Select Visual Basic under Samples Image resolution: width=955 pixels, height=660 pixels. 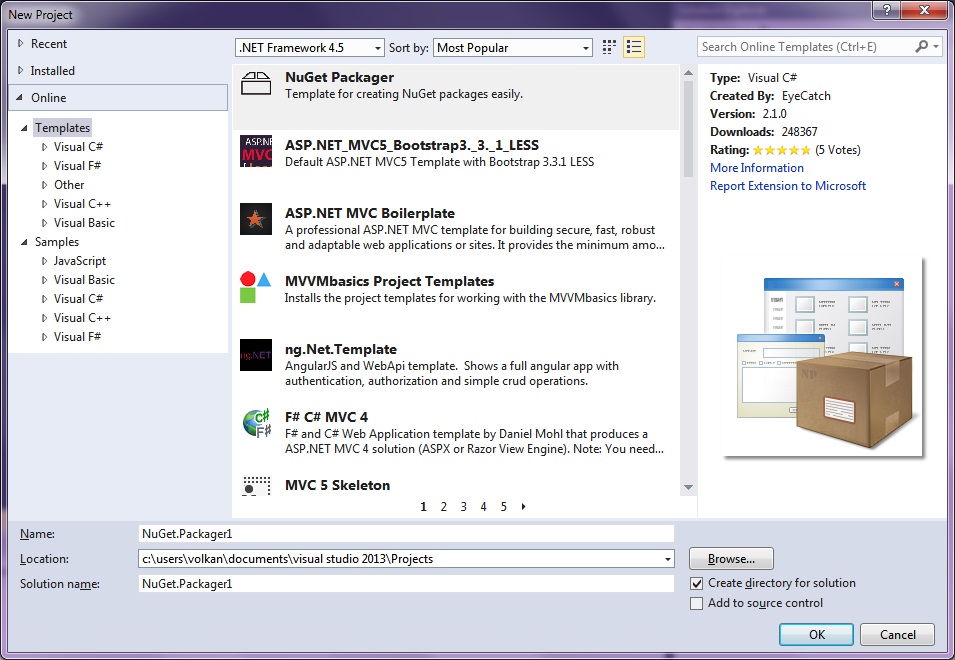pos(84,279)
